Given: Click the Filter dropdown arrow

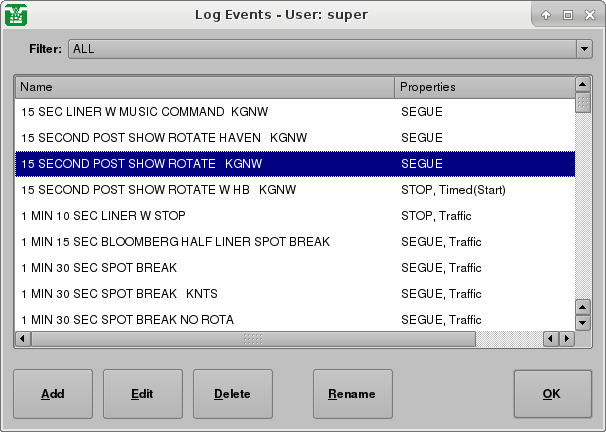Looking at the screenshot, I should (584, 48).
